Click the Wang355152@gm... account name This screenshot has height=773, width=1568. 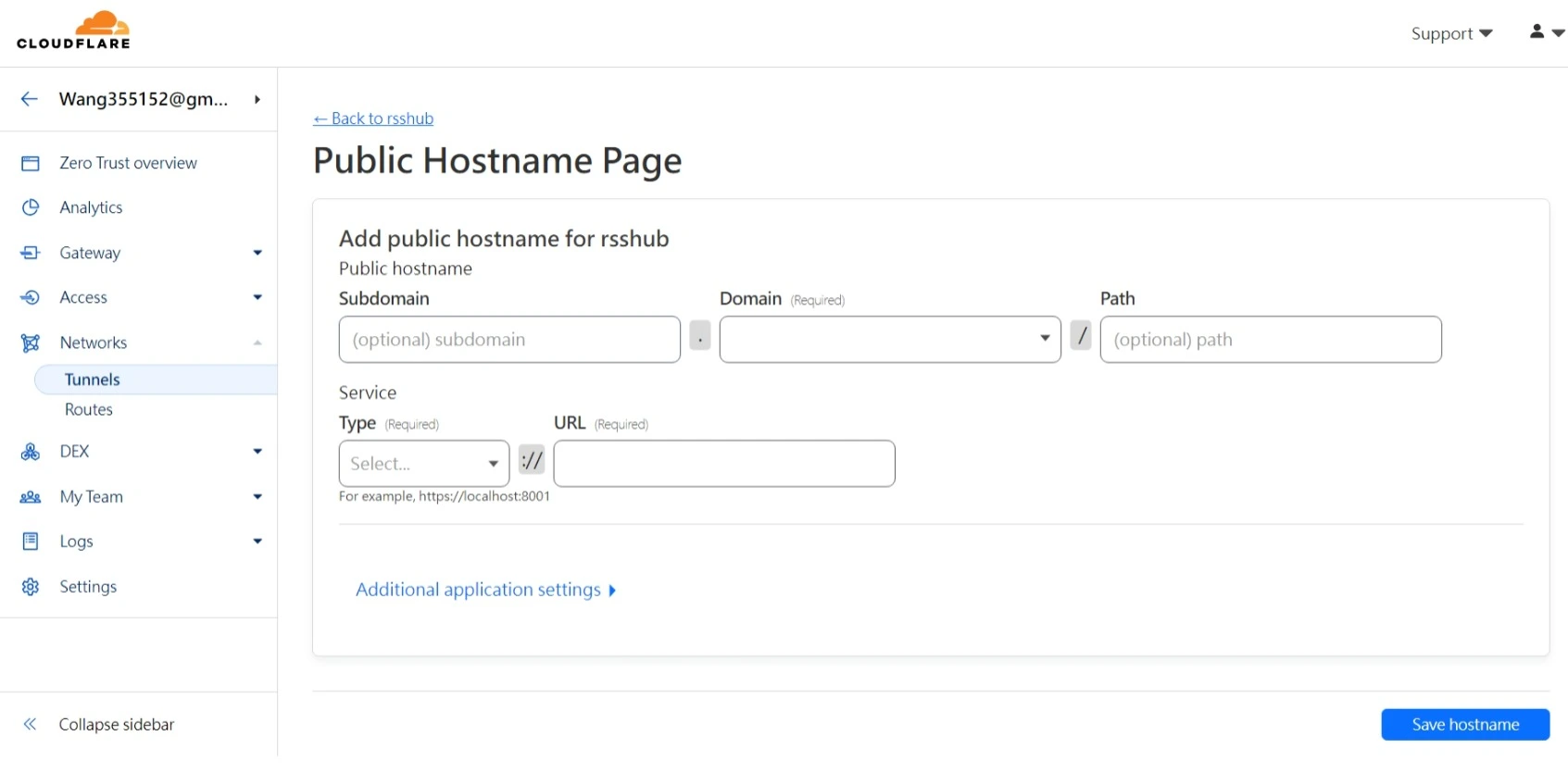(144, 99)
